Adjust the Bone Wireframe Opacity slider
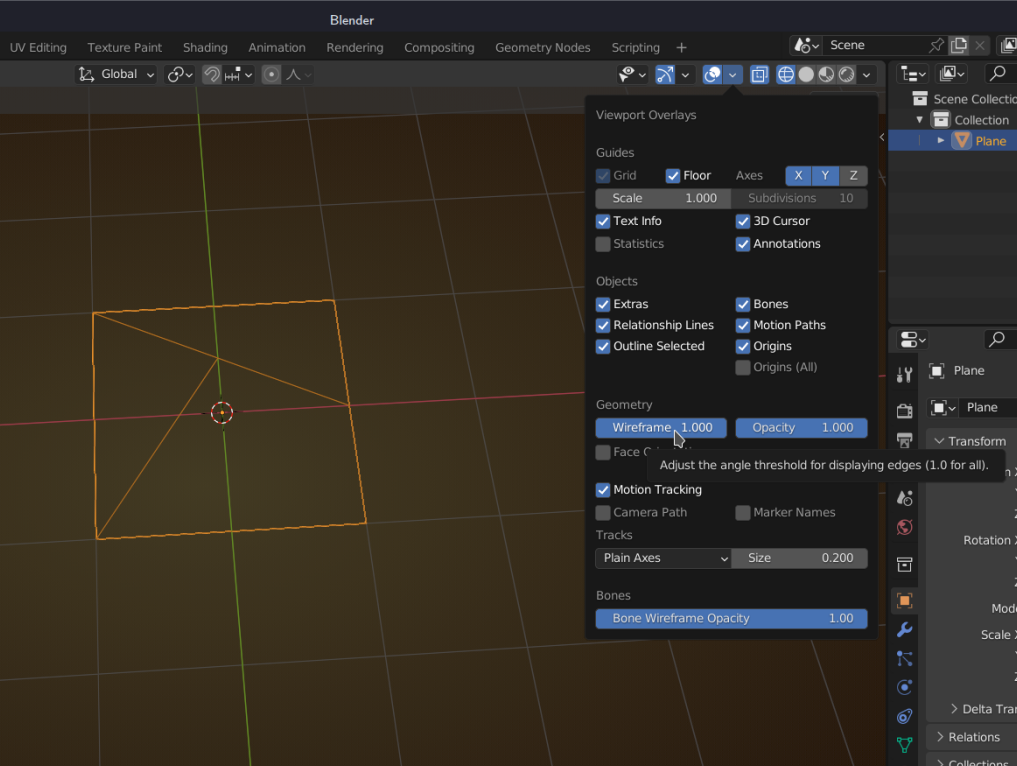This screenshot has width=1017, height=766. point(731,618)
